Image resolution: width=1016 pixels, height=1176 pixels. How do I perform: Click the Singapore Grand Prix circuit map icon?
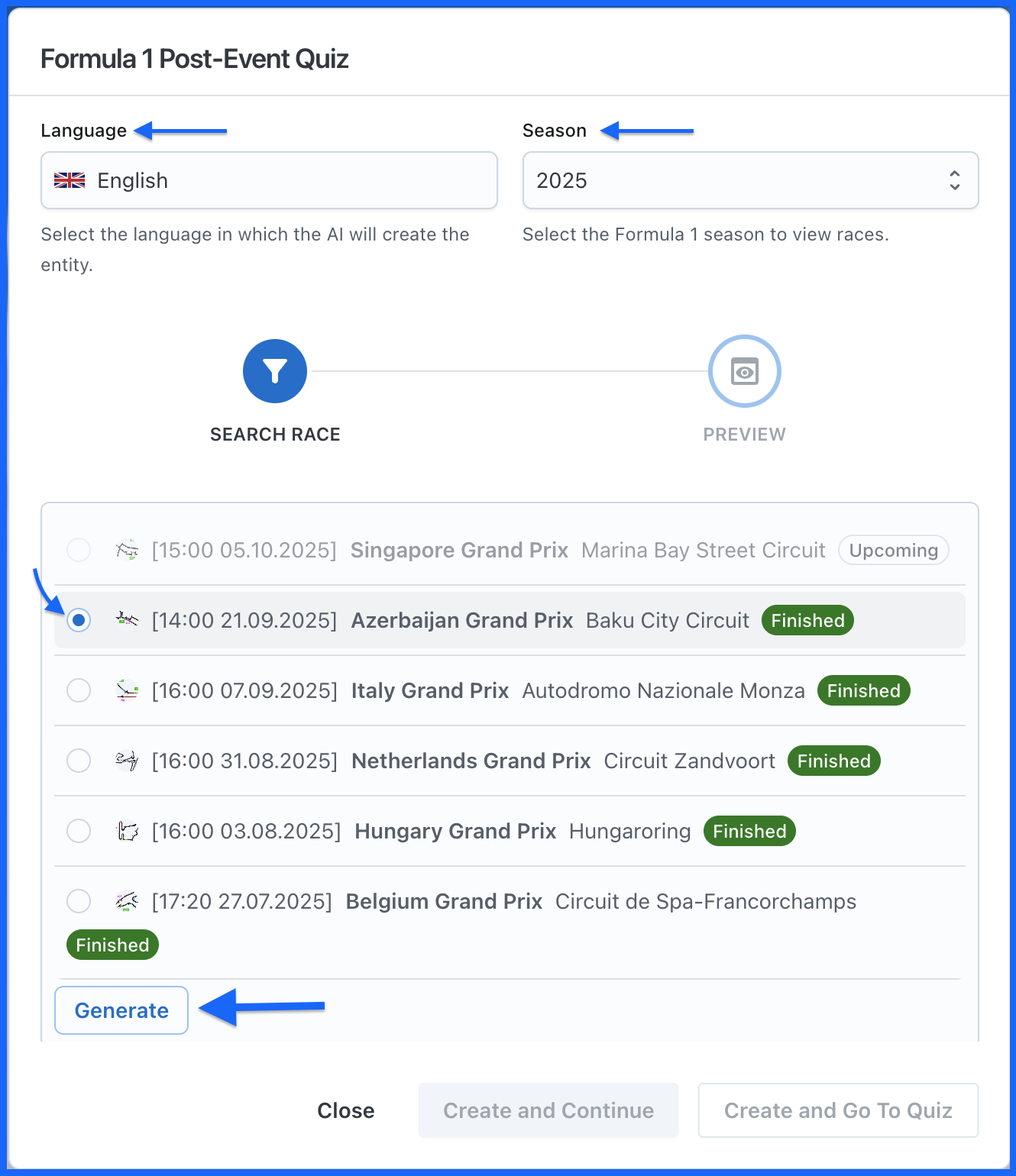[127, 550]
